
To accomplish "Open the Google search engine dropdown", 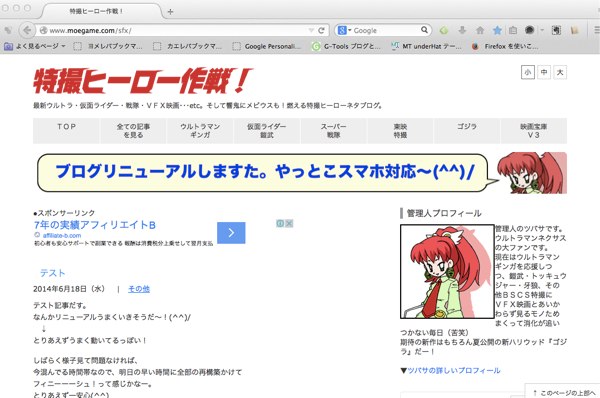I will point(344,30).
